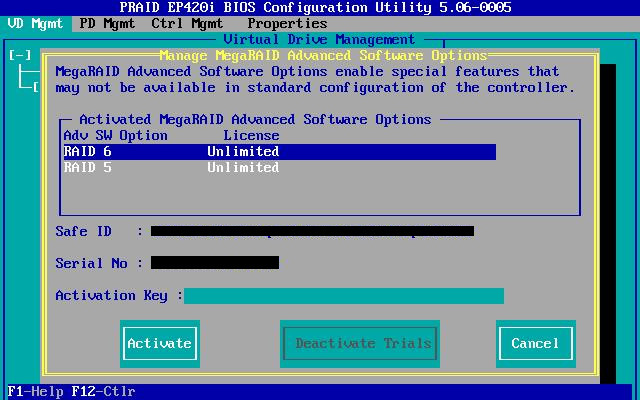The width and height of the screenshot is (640, 400).
Task: Select the RAID 5 option row
Action: coord(280,167)
